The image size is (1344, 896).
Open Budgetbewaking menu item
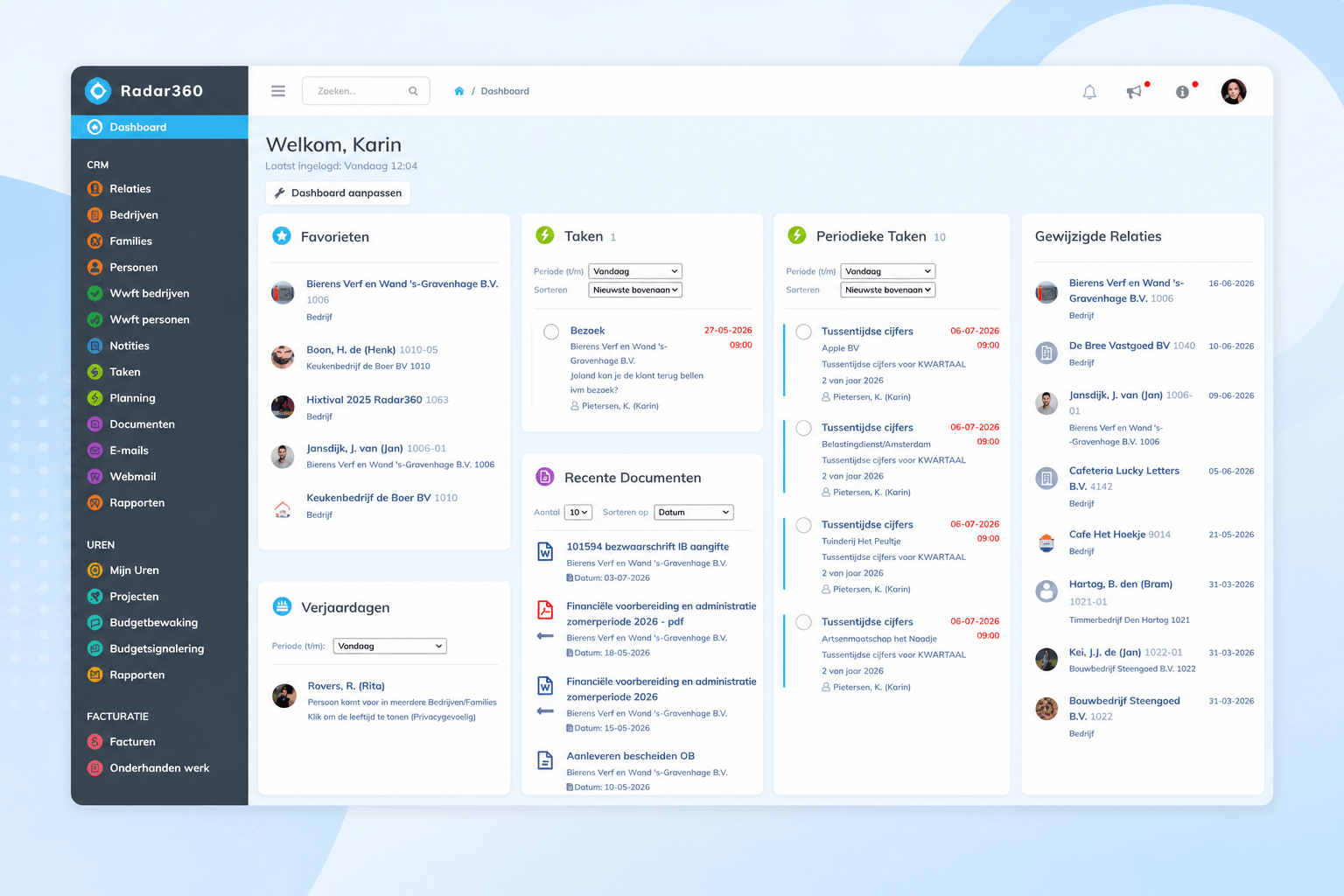(x=154, y=623)
